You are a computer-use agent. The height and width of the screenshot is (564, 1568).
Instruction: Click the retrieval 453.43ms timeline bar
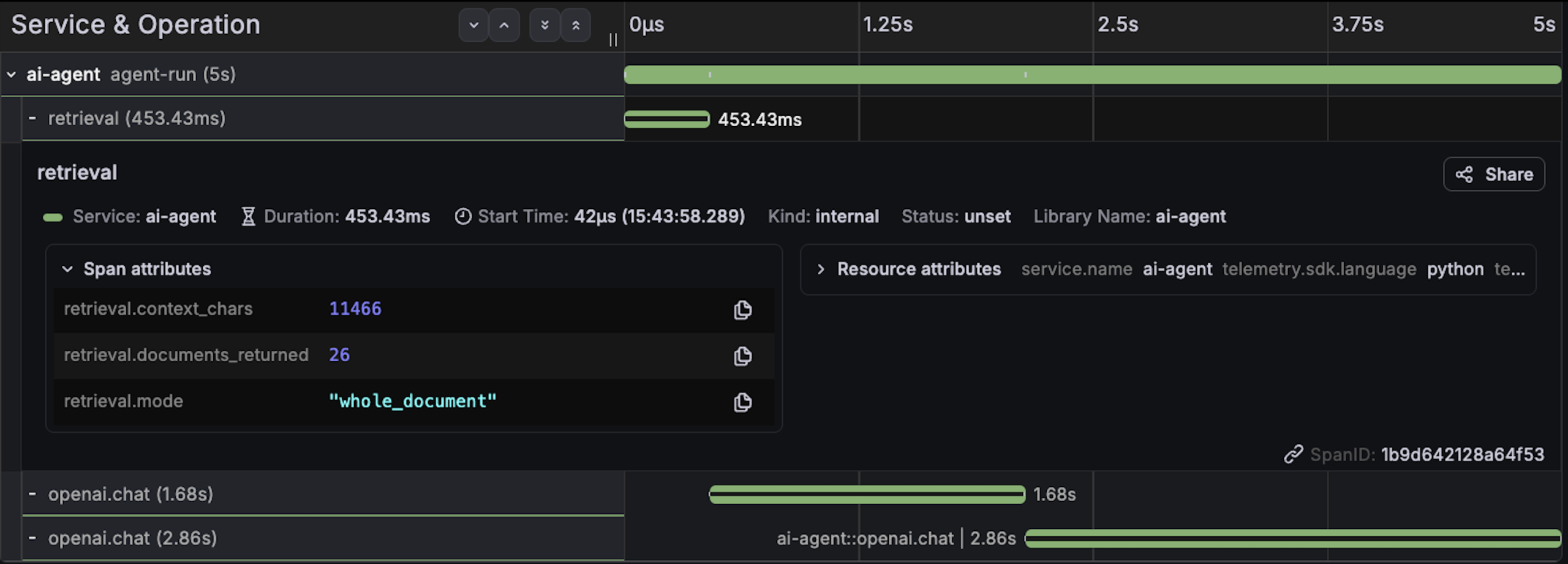click(x=667, y=119)
